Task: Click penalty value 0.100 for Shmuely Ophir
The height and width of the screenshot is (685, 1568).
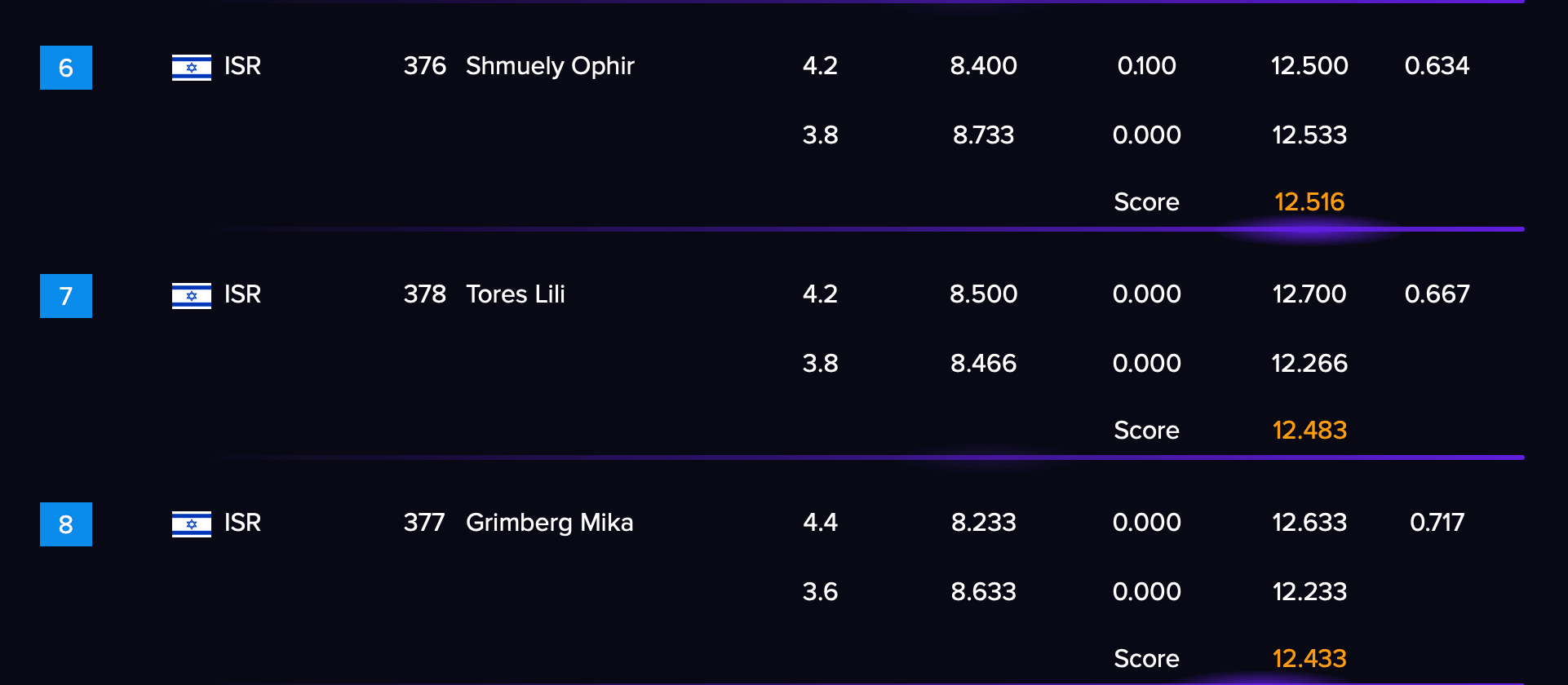Action: (x=1146, y=66)
